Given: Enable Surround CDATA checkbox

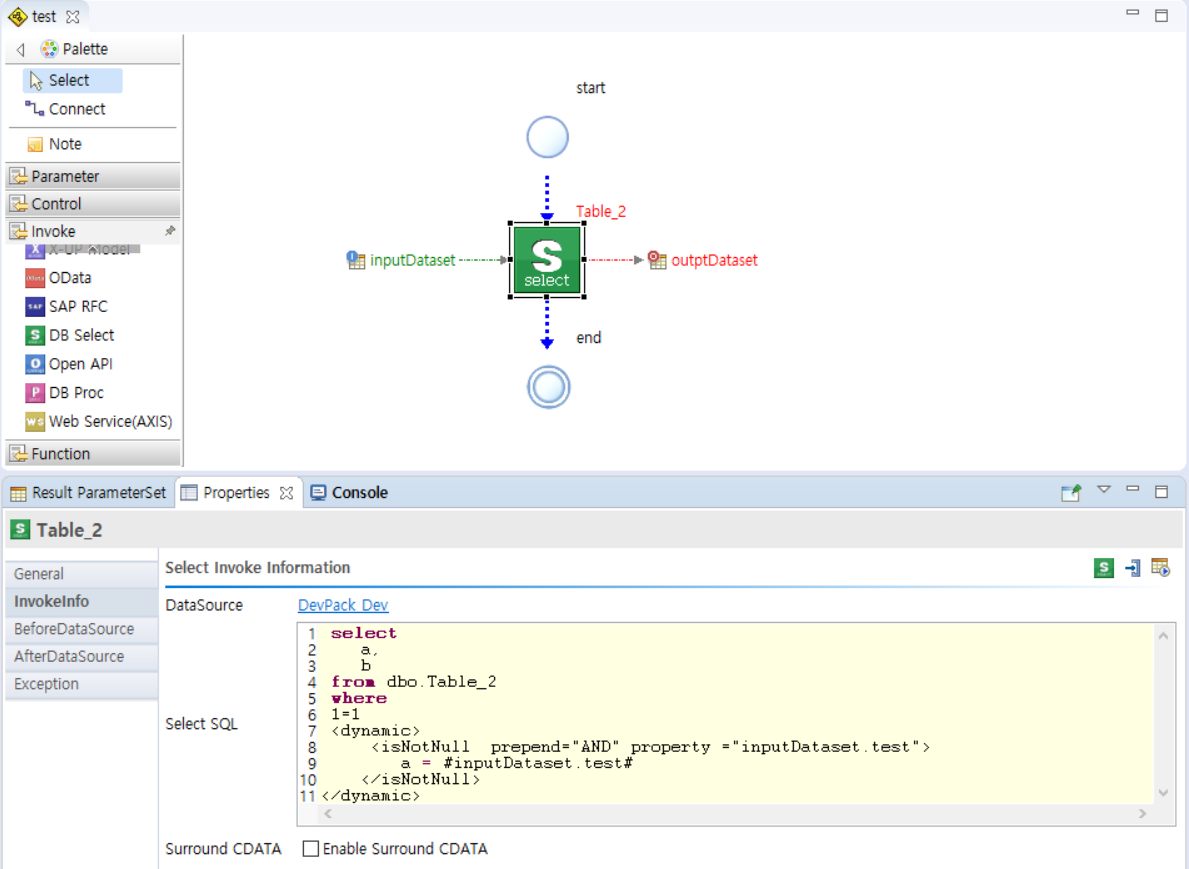Looking at the screenshot, I should click(x=311, y=849).
